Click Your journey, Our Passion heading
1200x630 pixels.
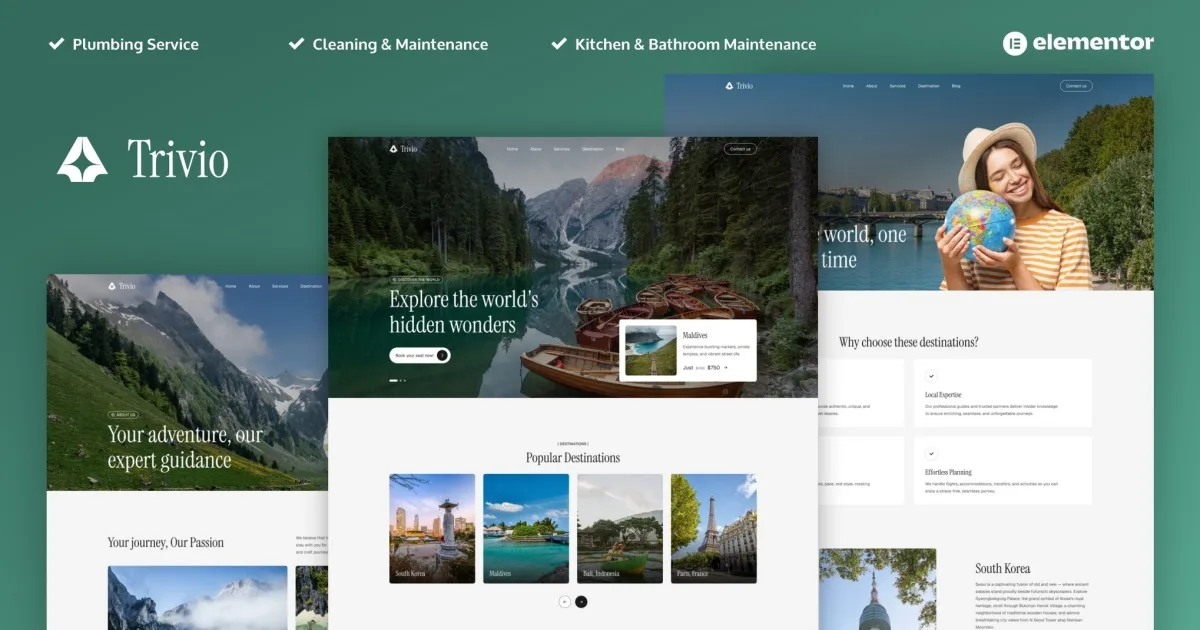(166, 542)
